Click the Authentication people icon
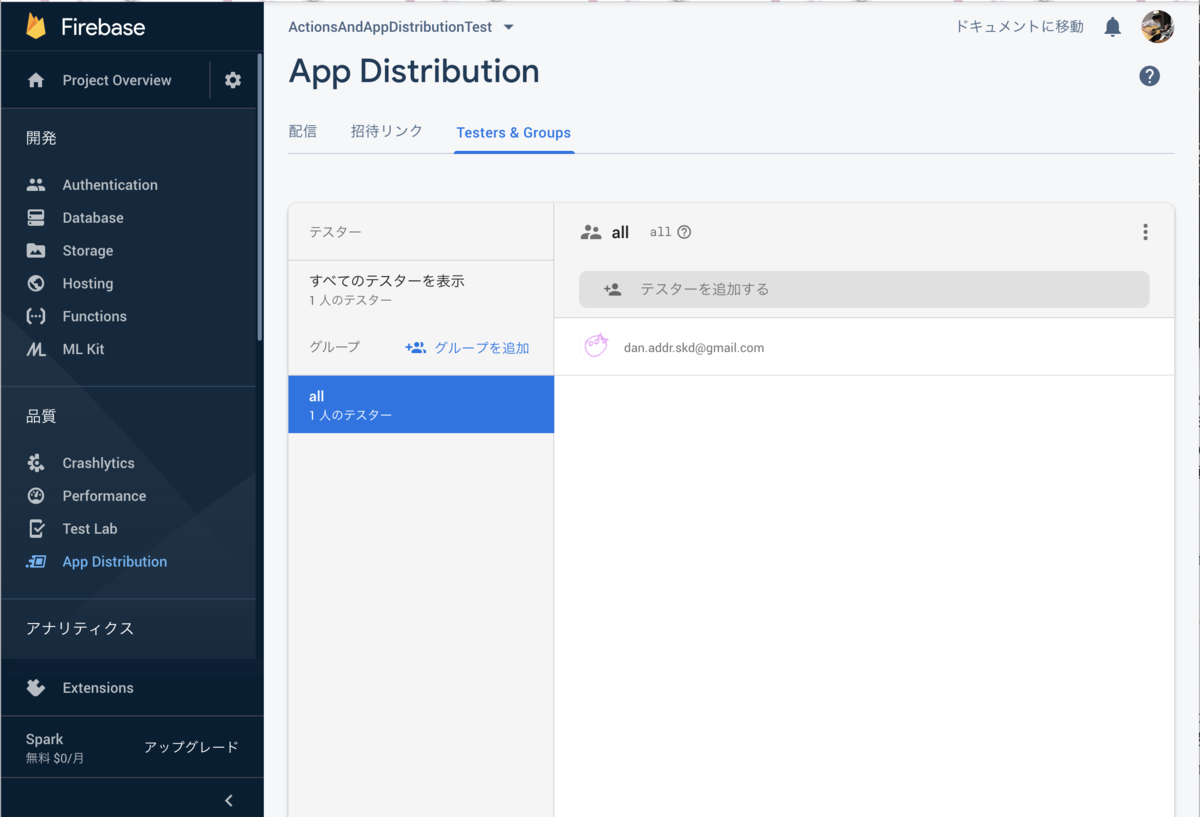Screen dimensions: 1200x817 point(36,185)
